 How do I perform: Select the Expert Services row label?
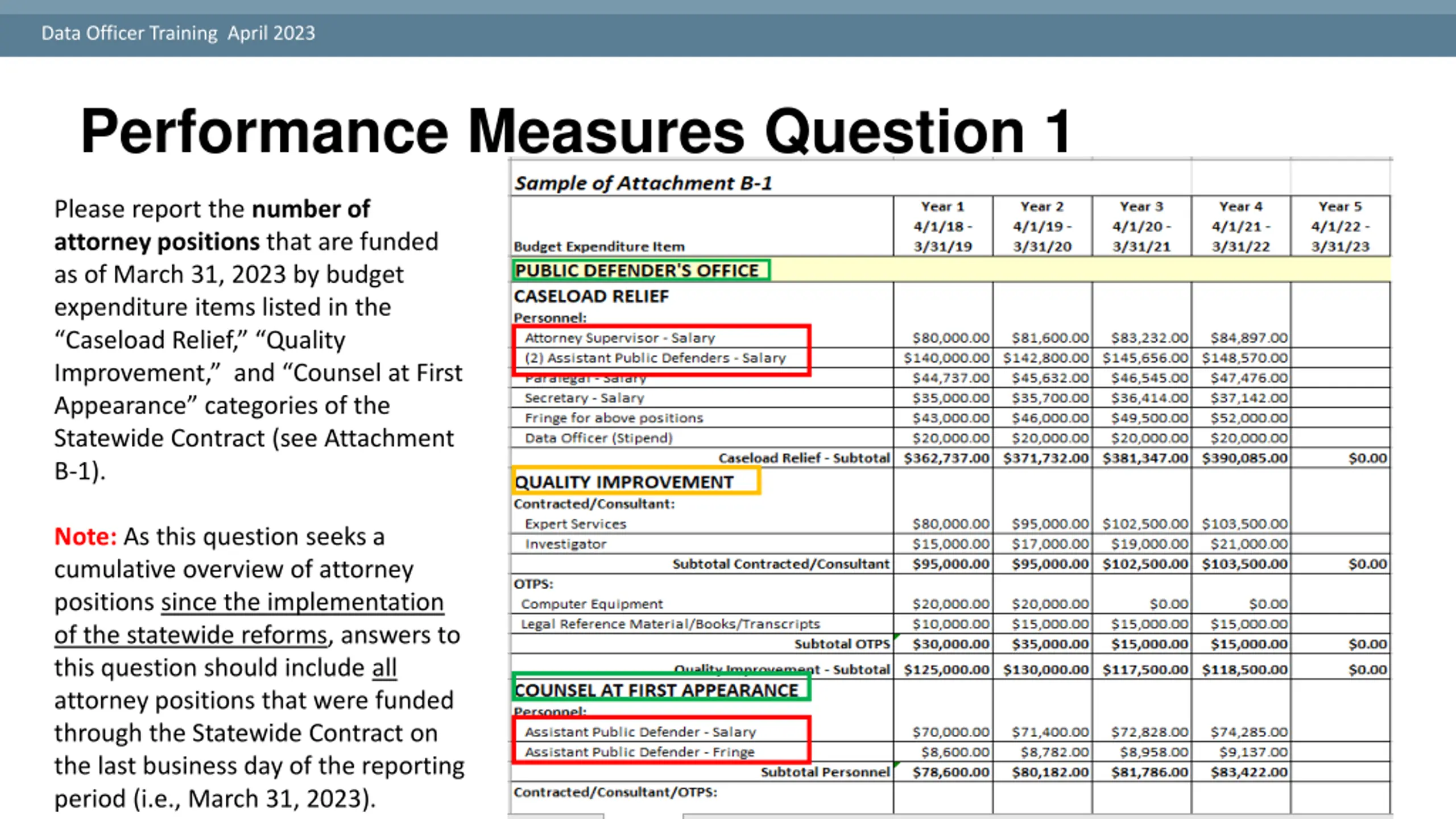click(575, 524)
